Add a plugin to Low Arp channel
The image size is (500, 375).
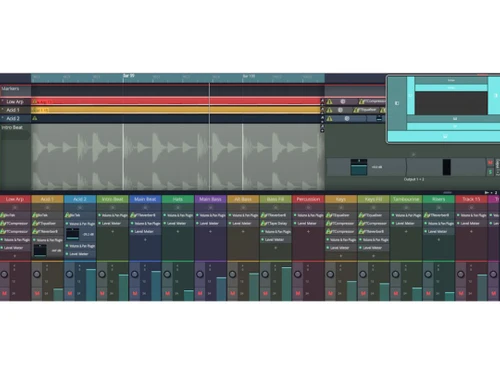[x=15, y=256]
